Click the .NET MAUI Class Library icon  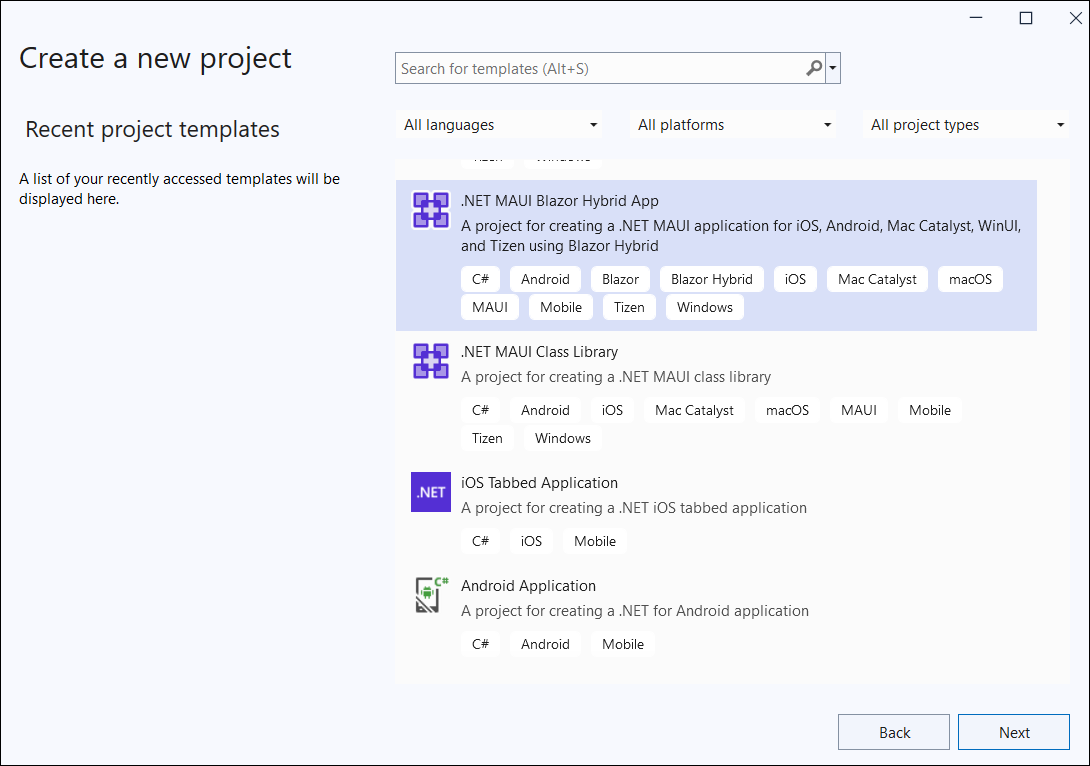431,361
